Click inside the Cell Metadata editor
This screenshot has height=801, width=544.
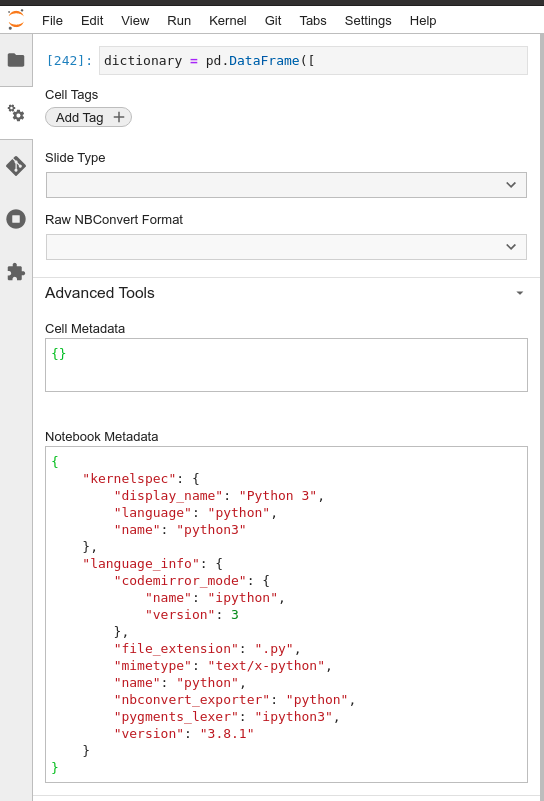(286, 365)
